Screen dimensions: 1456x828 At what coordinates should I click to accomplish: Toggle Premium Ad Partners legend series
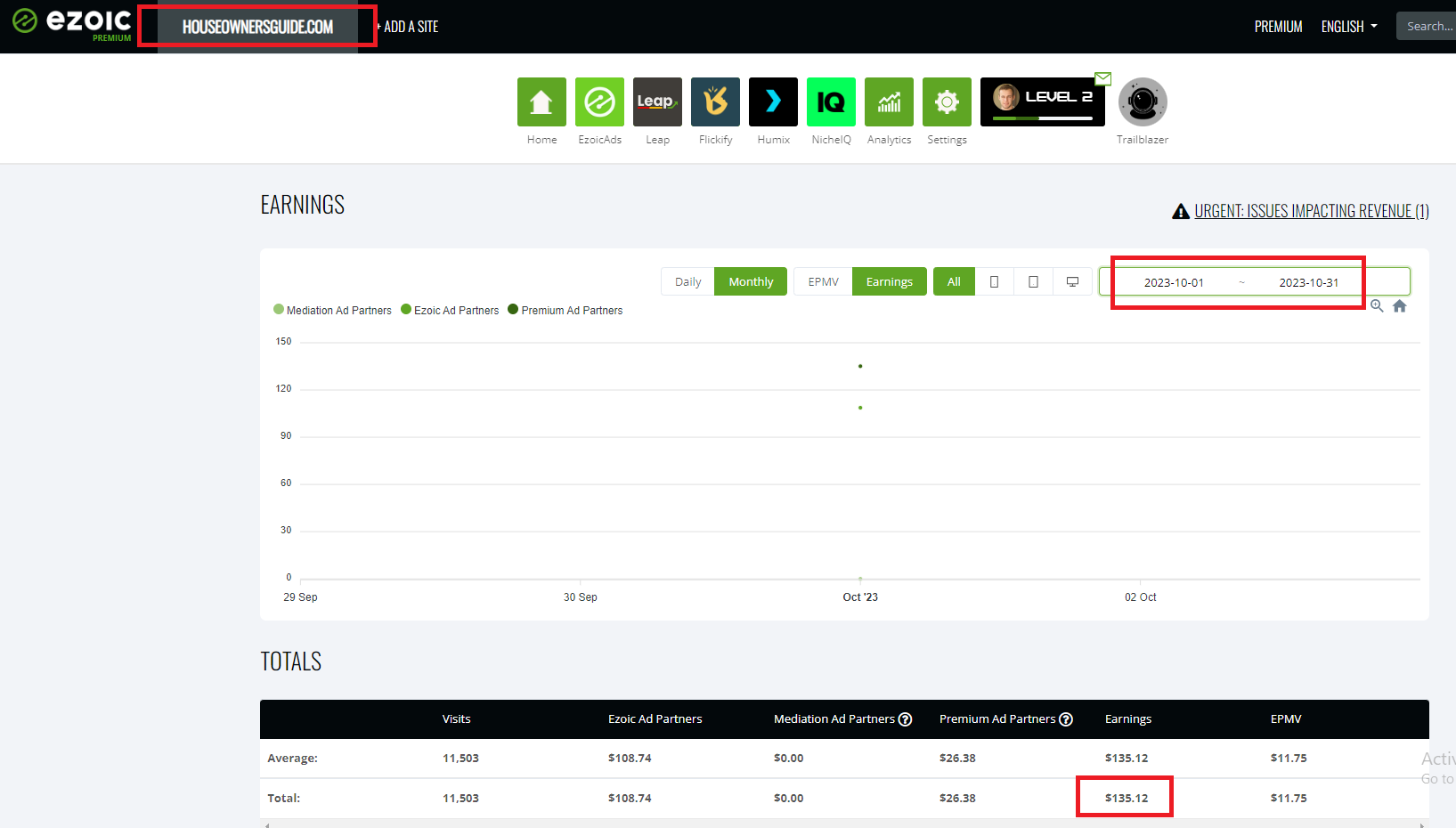(565, 310)
